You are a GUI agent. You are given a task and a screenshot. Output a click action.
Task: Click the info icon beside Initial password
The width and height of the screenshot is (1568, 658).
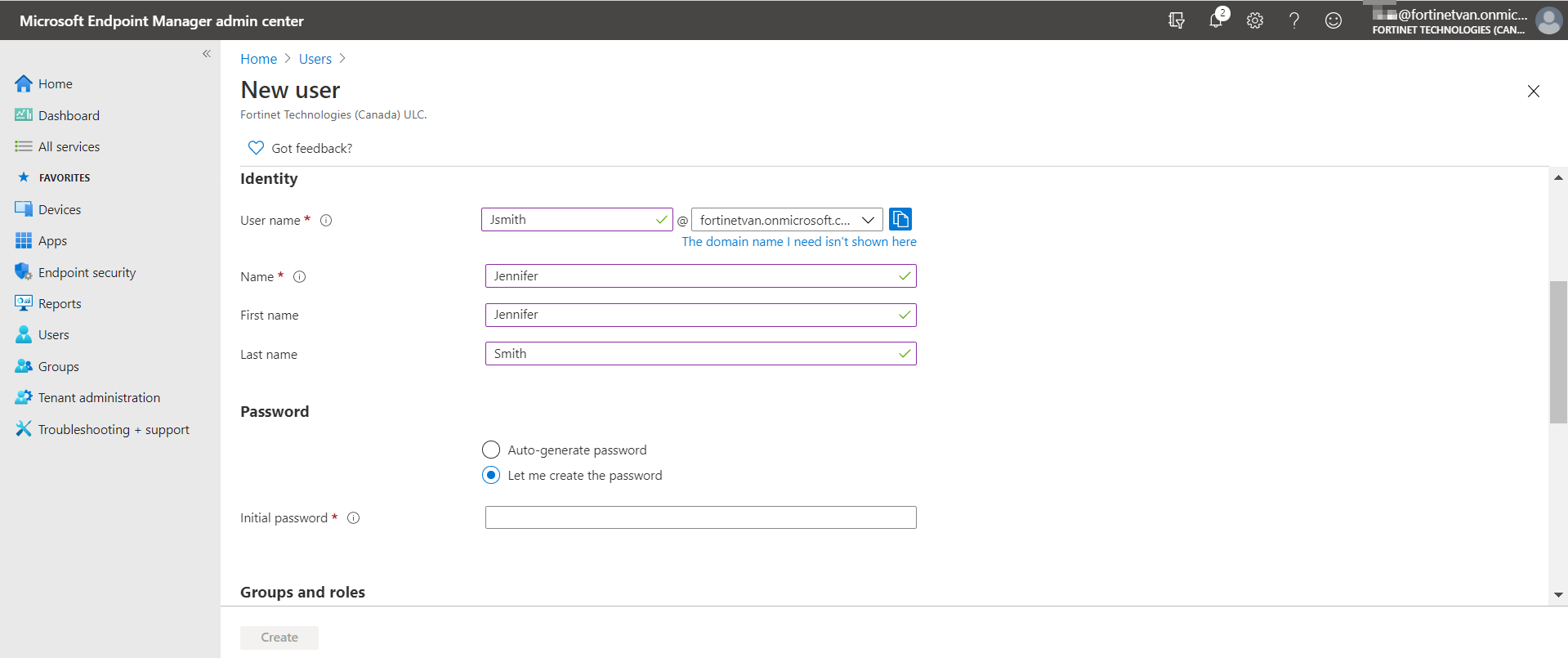354,518
